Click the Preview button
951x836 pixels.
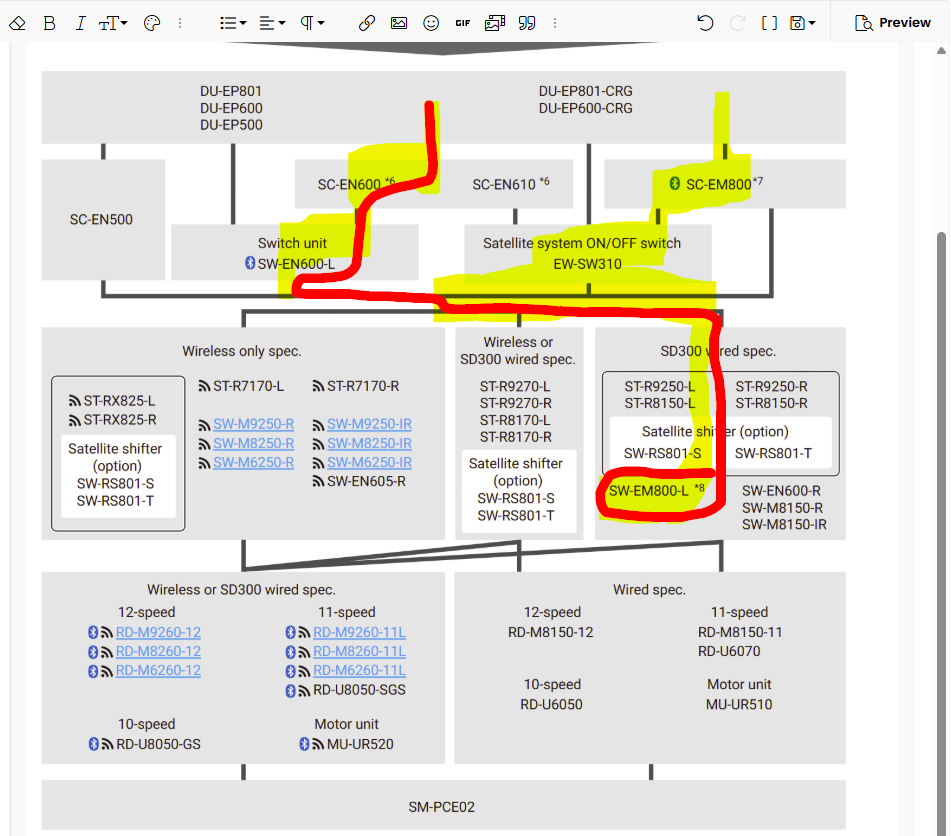(x=892, y=23)
